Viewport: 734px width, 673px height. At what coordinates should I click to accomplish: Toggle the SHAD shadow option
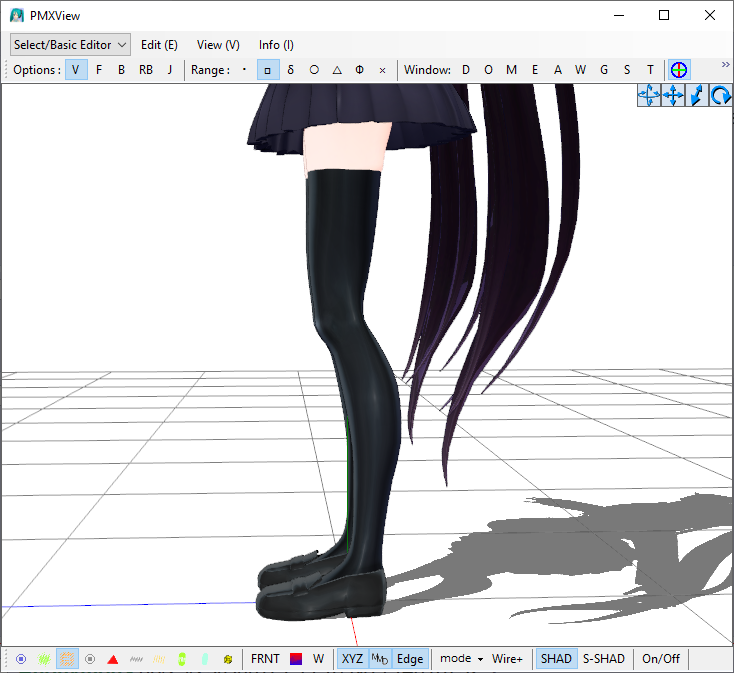(x=556, y=659)
